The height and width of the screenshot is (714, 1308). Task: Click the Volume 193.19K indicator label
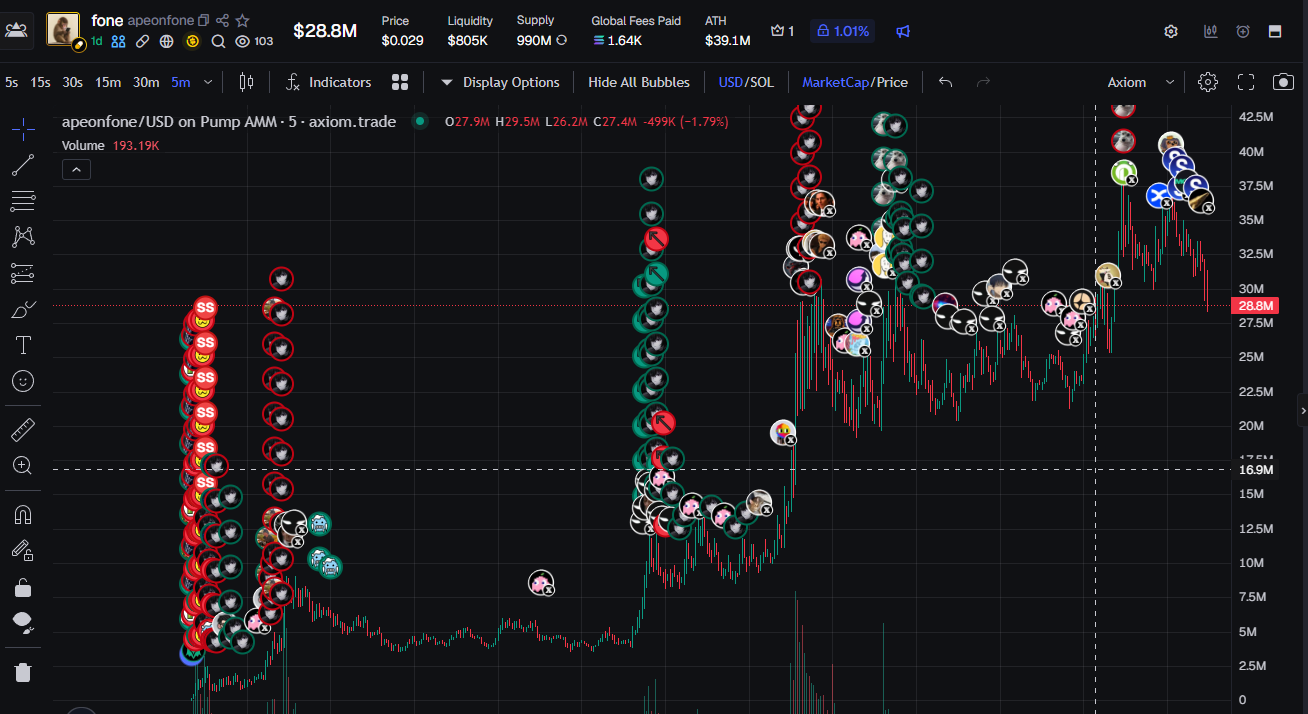tap(110, 145)
